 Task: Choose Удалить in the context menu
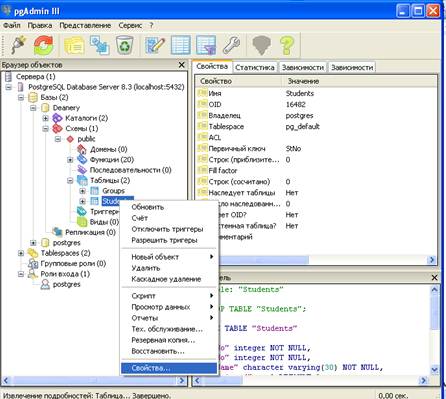[169, 268]
